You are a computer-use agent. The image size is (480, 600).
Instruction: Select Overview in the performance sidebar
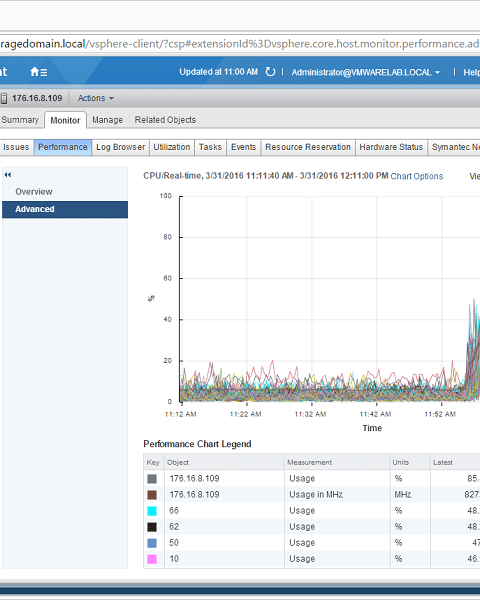(65, 192)
